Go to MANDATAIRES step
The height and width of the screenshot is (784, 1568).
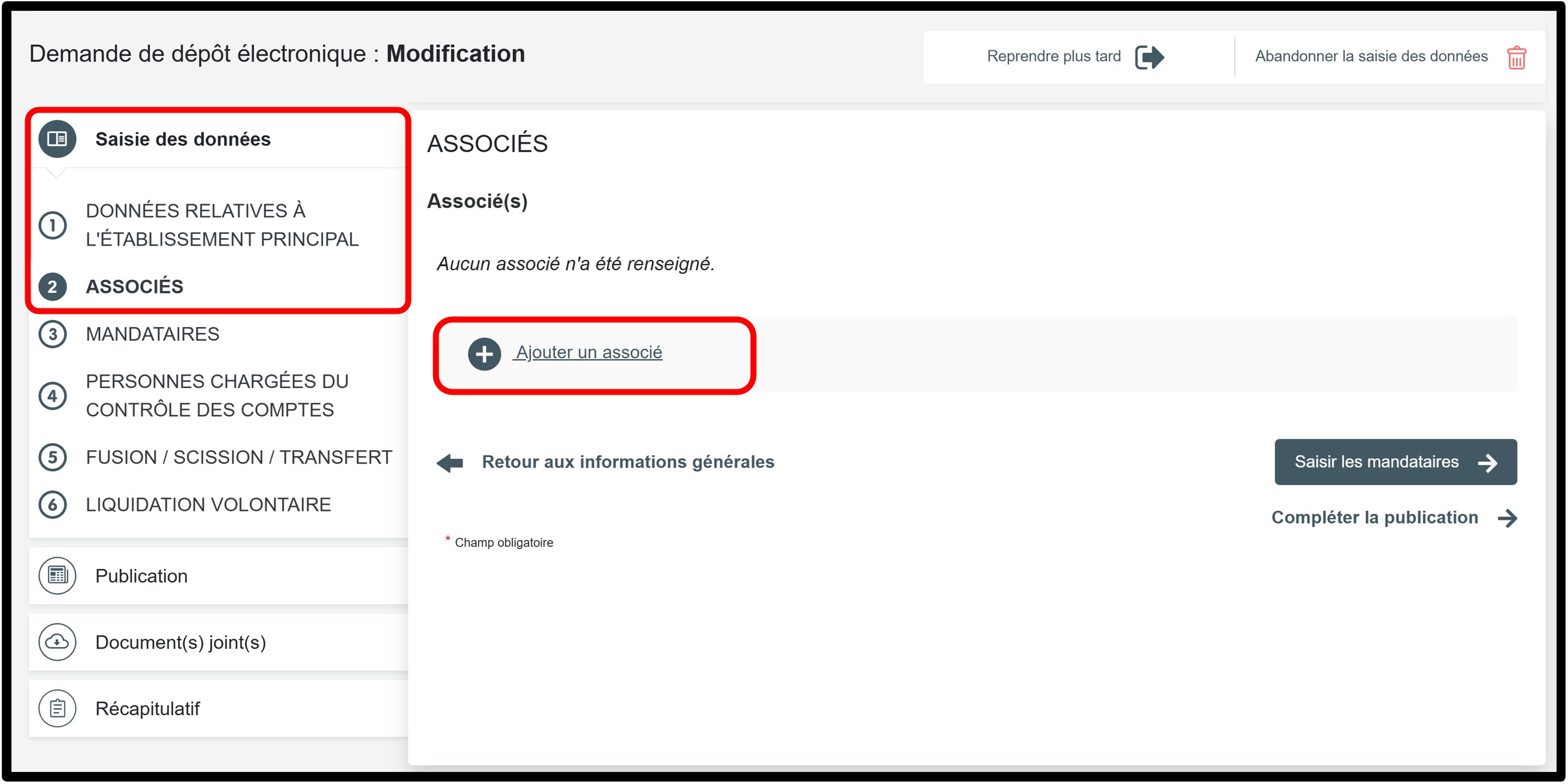152,334
